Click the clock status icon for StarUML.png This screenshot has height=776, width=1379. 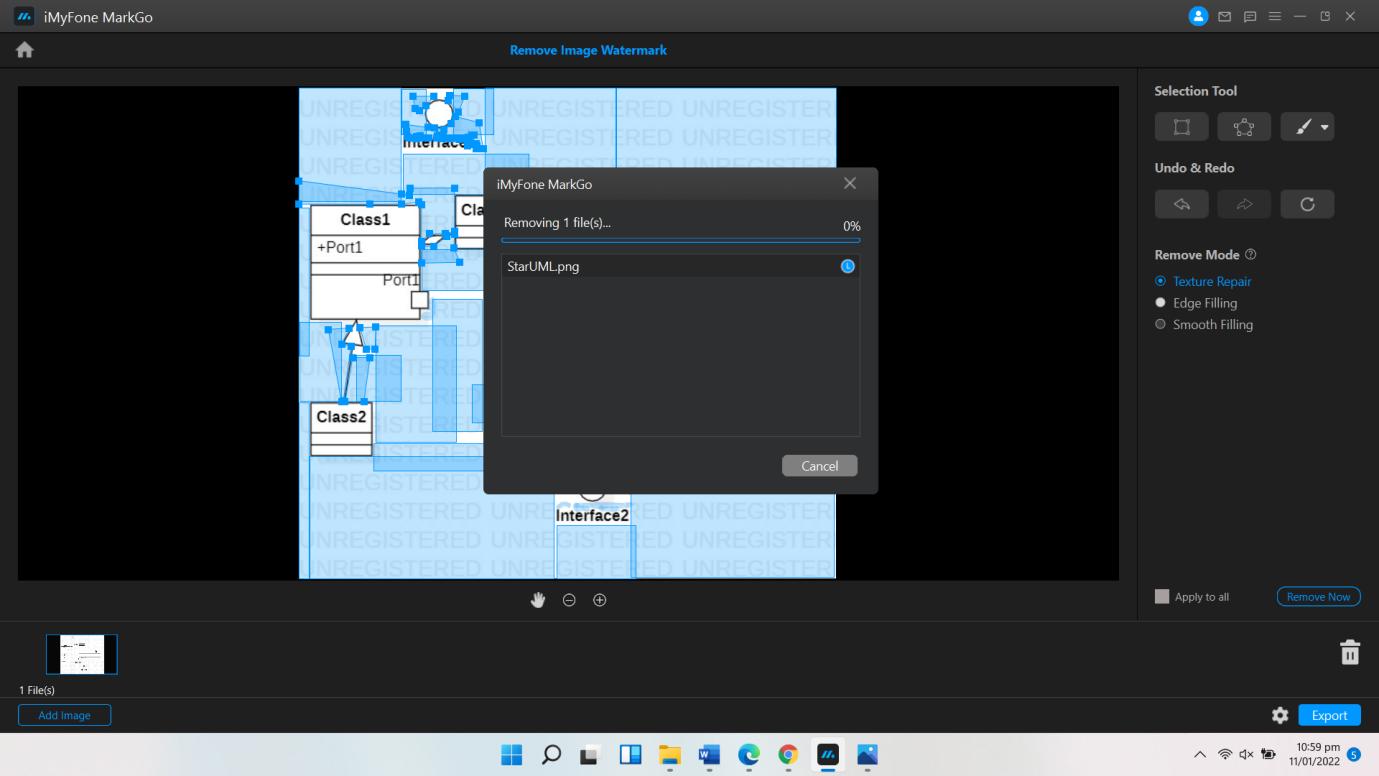[847, 266]
